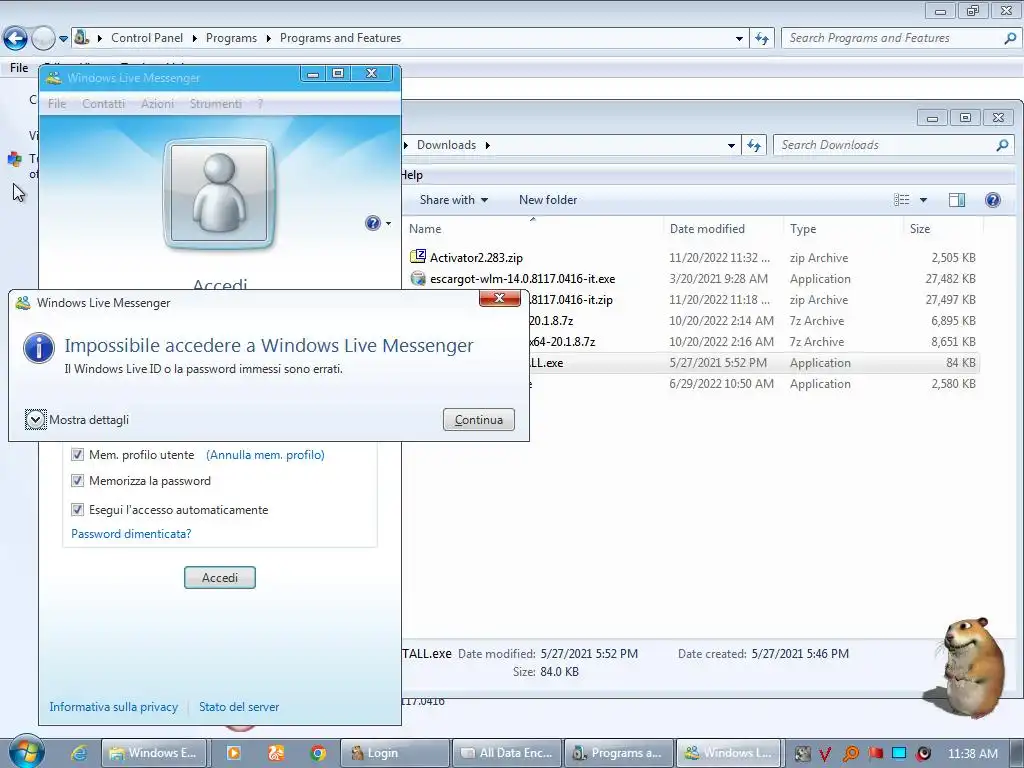
Task: Switch to the Login taskbar window
Action: (394, 753)
